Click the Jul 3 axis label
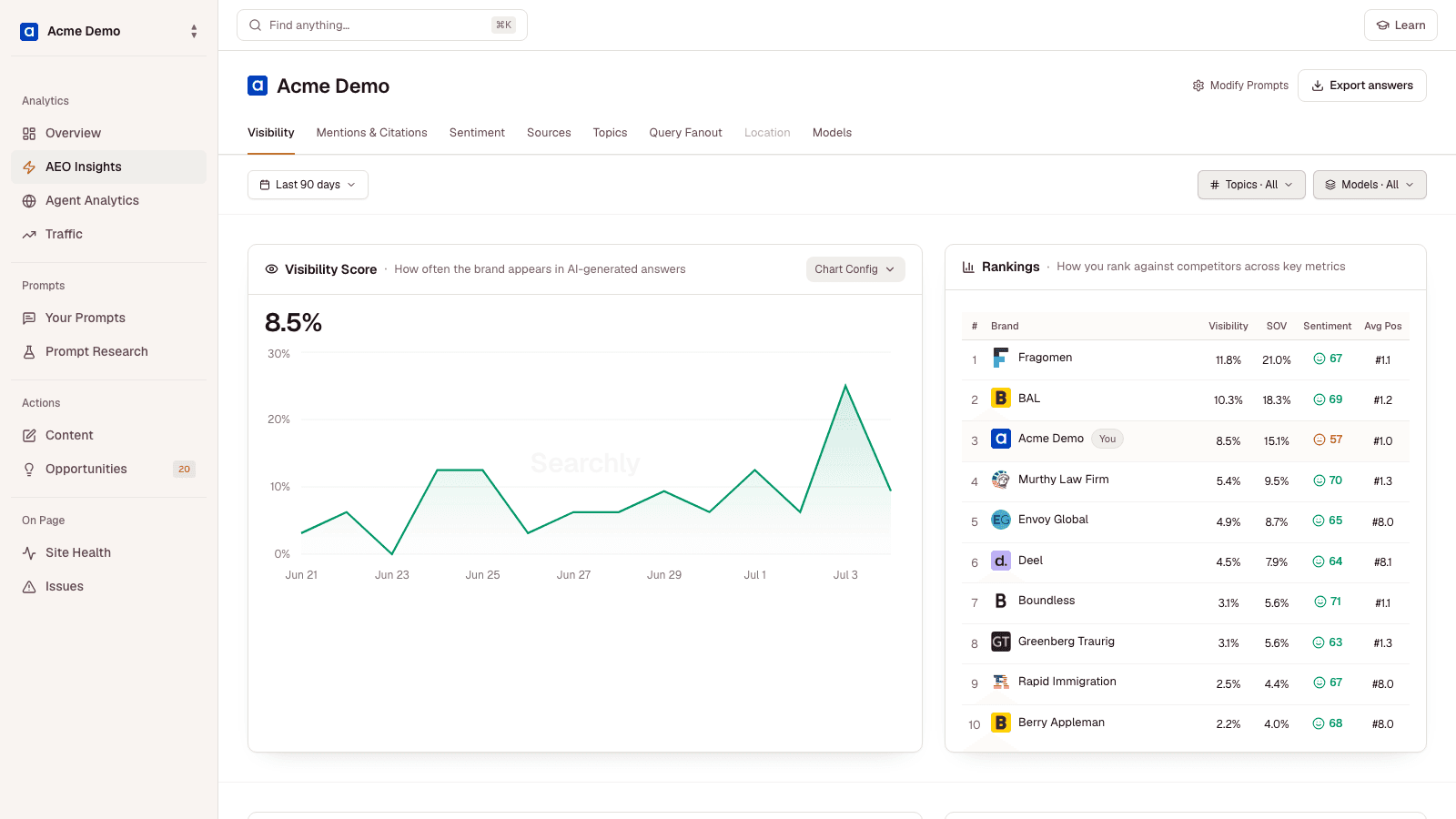 coord(845,575)
